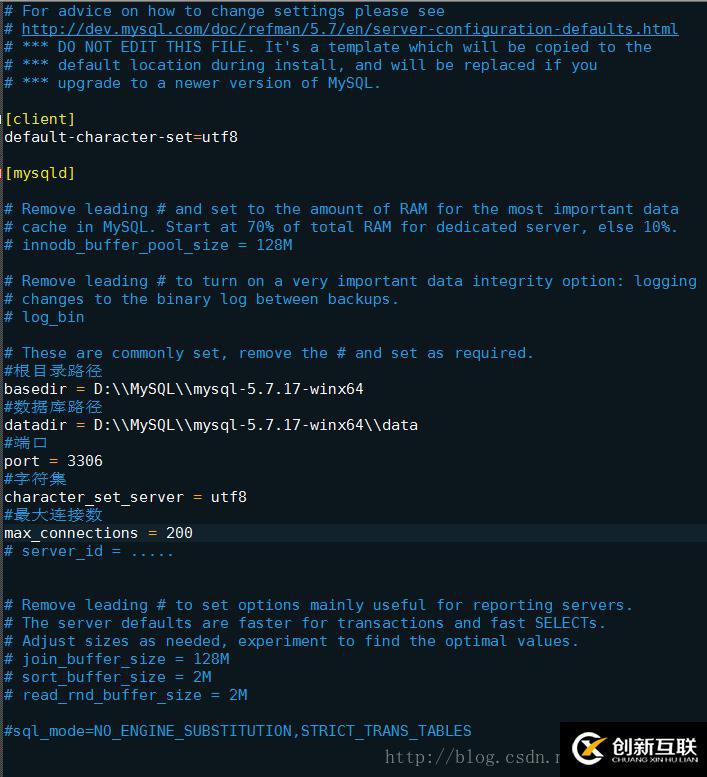This screenshot has width=707, height=777.
Task: Click the 'The server defaults are faster' comment
Action: tap(305, 623)
